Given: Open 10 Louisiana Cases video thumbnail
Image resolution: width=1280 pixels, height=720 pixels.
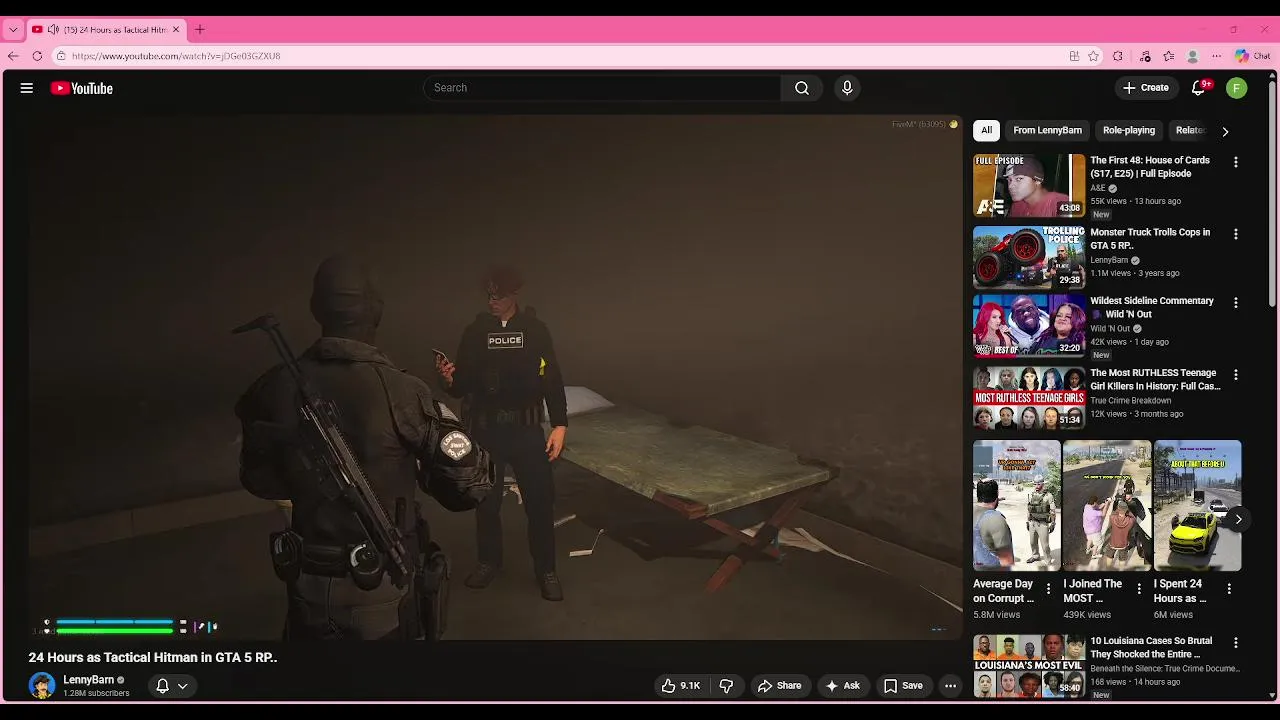Looking at the screenshot, I should click(x=1029, y=666).
